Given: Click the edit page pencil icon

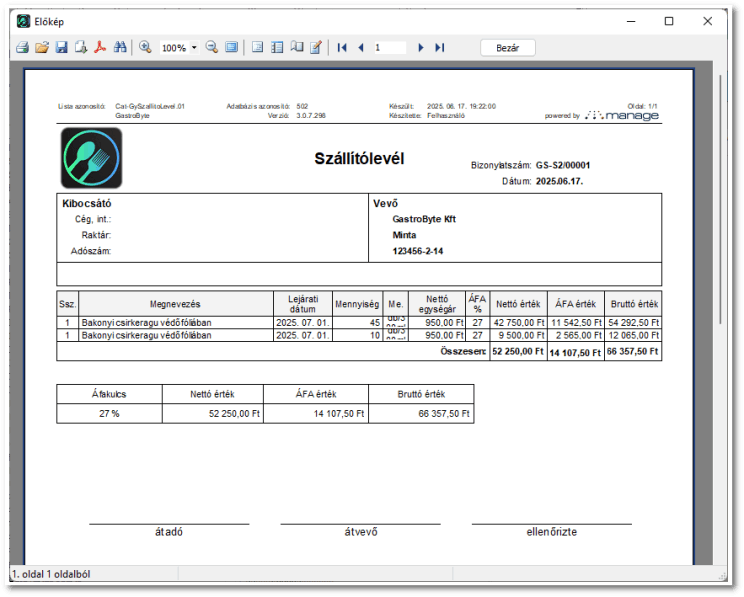Looking at the screenshot, I should coord(316,47).
